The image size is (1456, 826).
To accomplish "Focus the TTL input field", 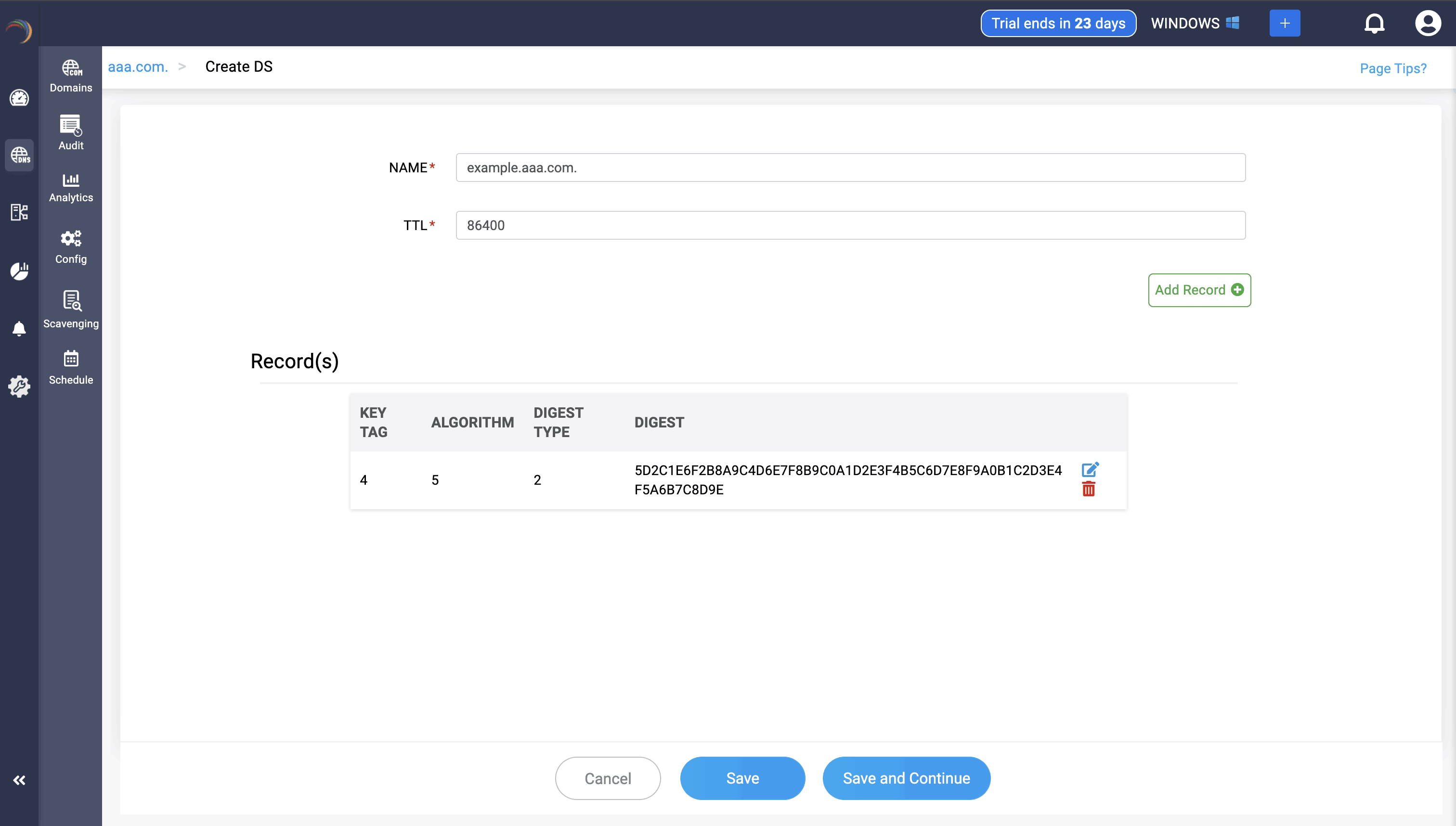I will point(850,225).
